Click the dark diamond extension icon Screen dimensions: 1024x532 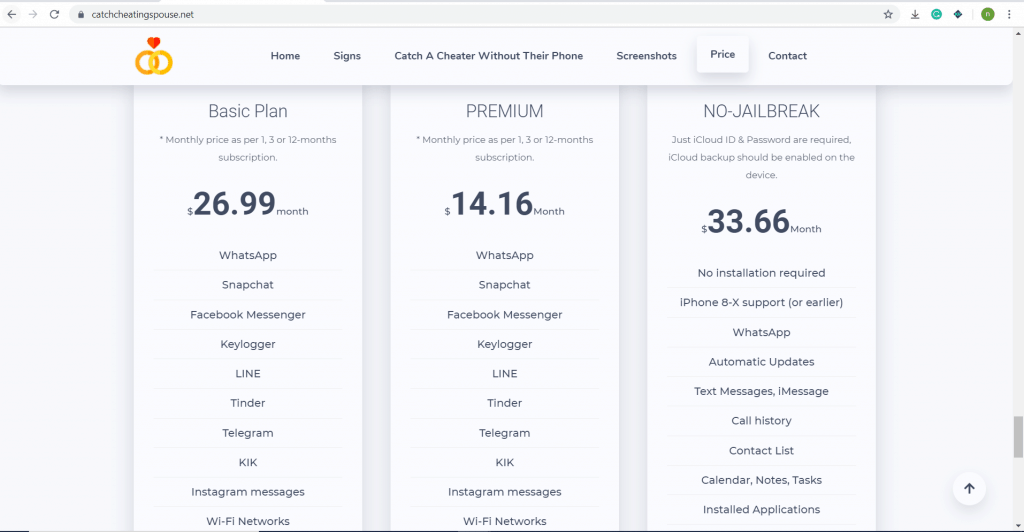point(958,14)
